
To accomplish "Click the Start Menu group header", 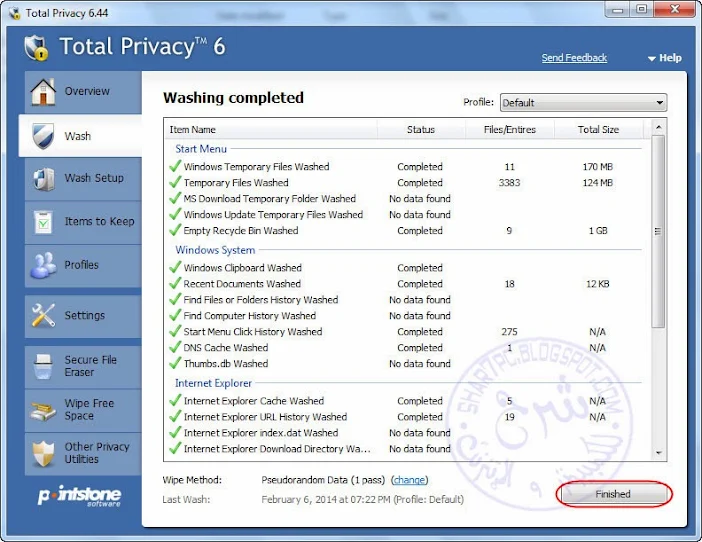I will coord(201,149).
